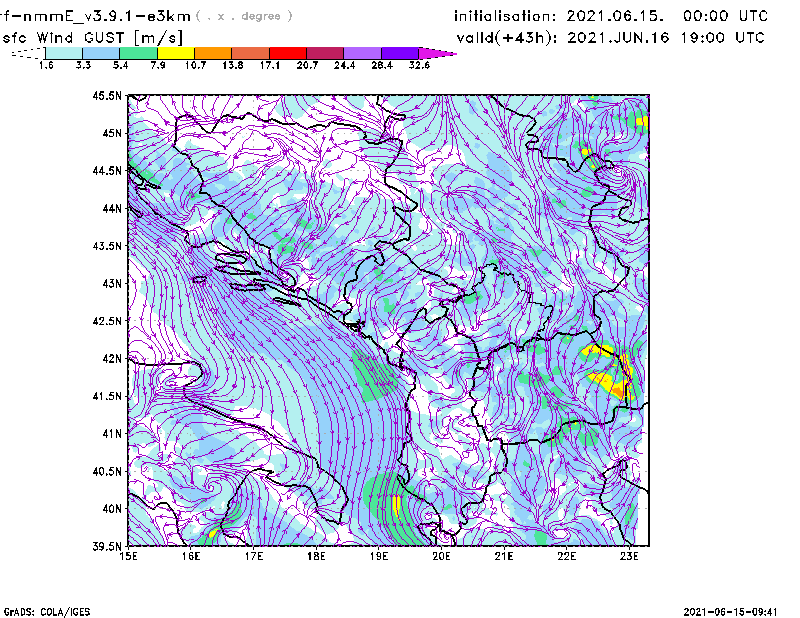Image resolution: width=800 pixels, height=618 pixels.
Task: Click the 'GrADS: COLA/IGES' footer text
Action: [x=47, y=612]
